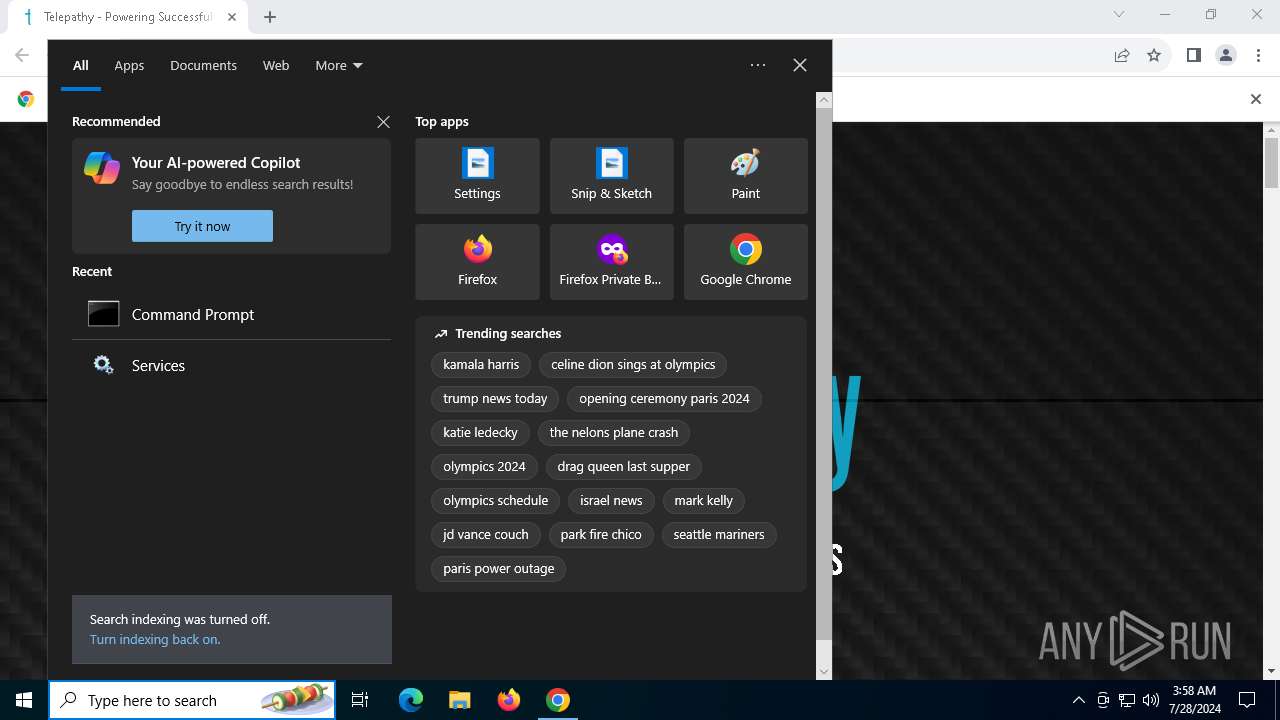Go back in Chrome
Screen dimensions: 1280x720
(x=22, y=56)
